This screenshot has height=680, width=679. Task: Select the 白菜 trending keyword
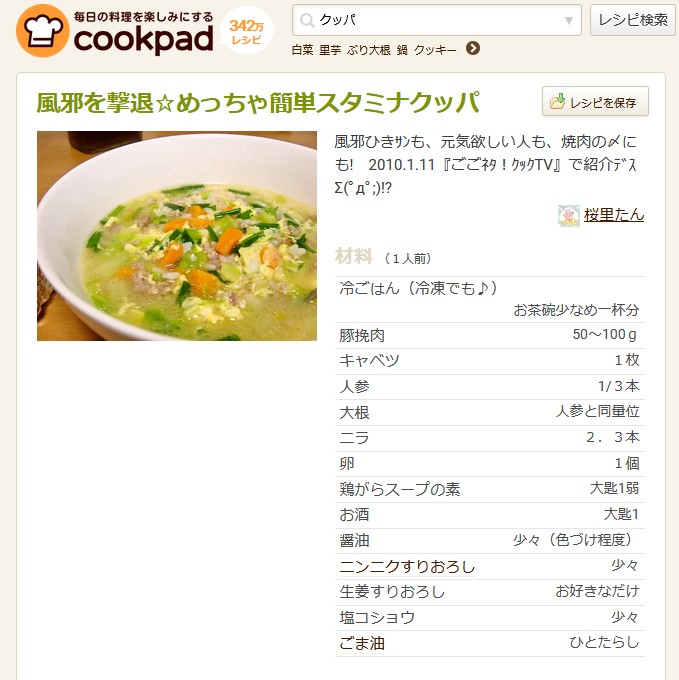tap(302, 50)
